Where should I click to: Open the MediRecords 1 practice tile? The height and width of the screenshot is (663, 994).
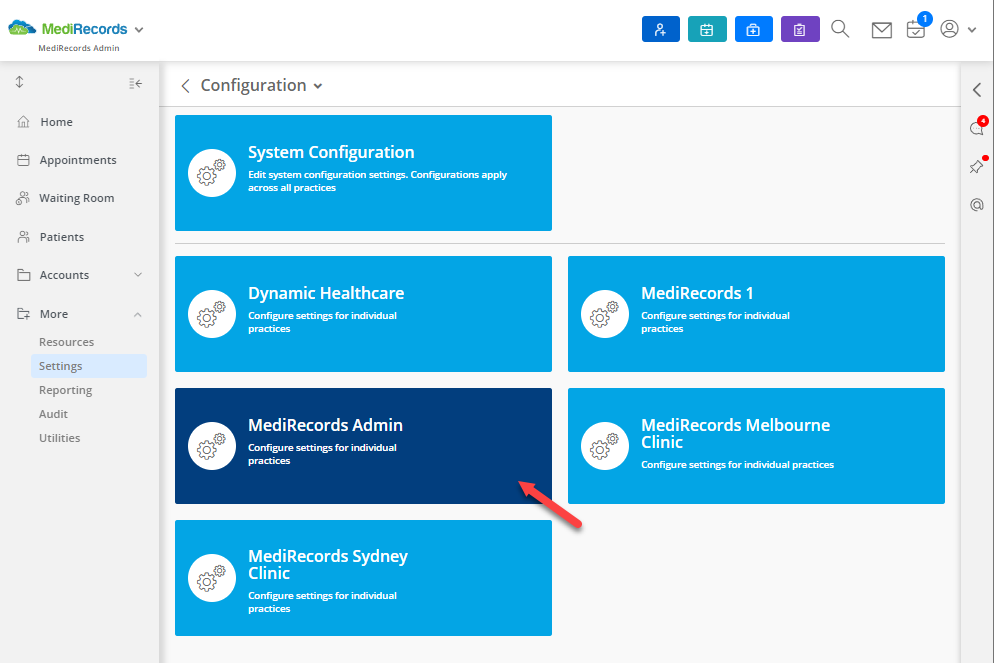pos(756,314)
